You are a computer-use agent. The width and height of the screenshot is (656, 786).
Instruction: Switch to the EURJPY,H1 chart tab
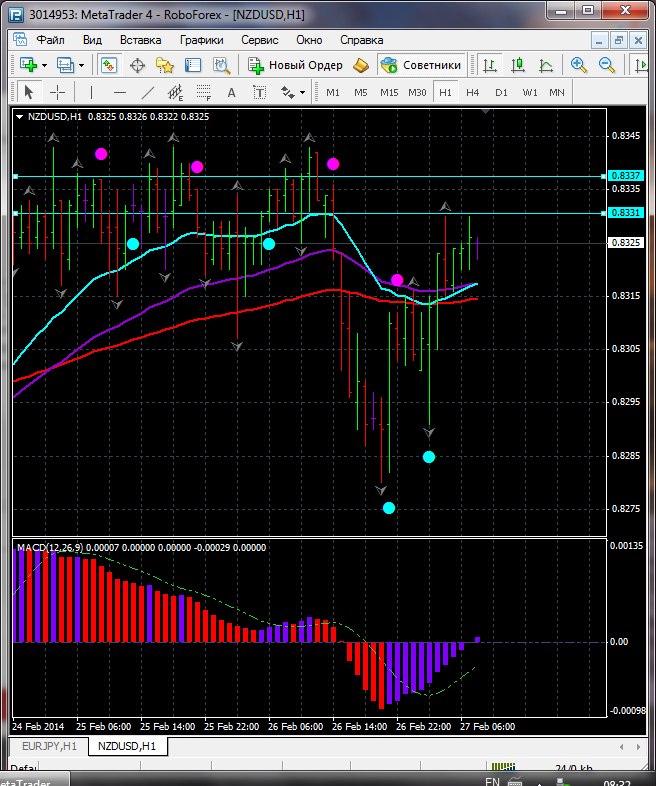pyautogui.click(x=49, y=746)
